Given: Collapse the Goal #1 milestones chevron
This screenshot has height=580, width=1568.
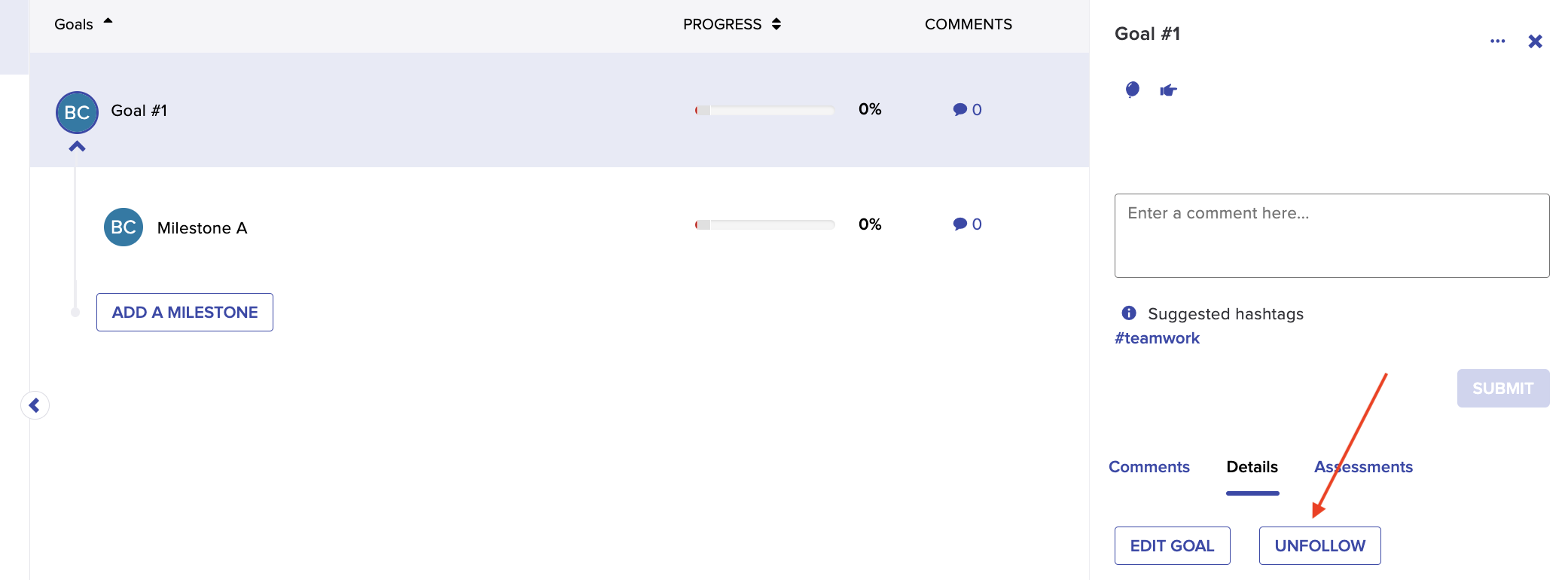Looking at the screenshot, I should pyautogui.click(x=77, y=147).
